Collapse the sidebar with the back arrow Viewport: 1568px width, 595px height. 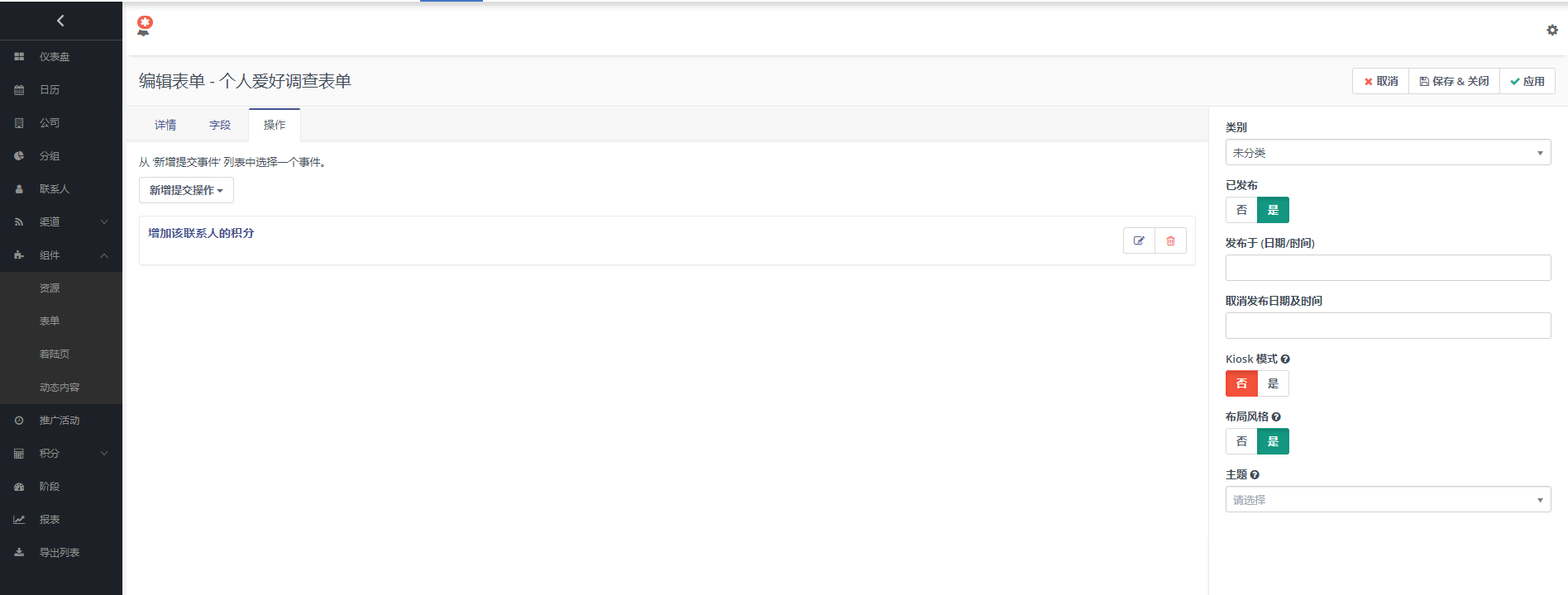click(x=60, y=21)
